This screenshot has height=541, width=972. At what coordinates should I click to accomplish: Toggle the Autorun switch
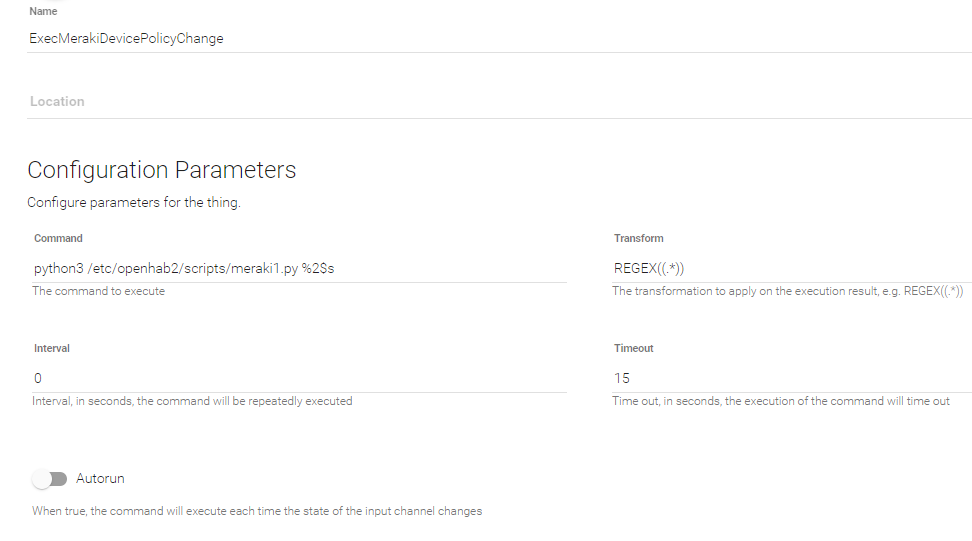pyautogui.click(x=49, y=479)
